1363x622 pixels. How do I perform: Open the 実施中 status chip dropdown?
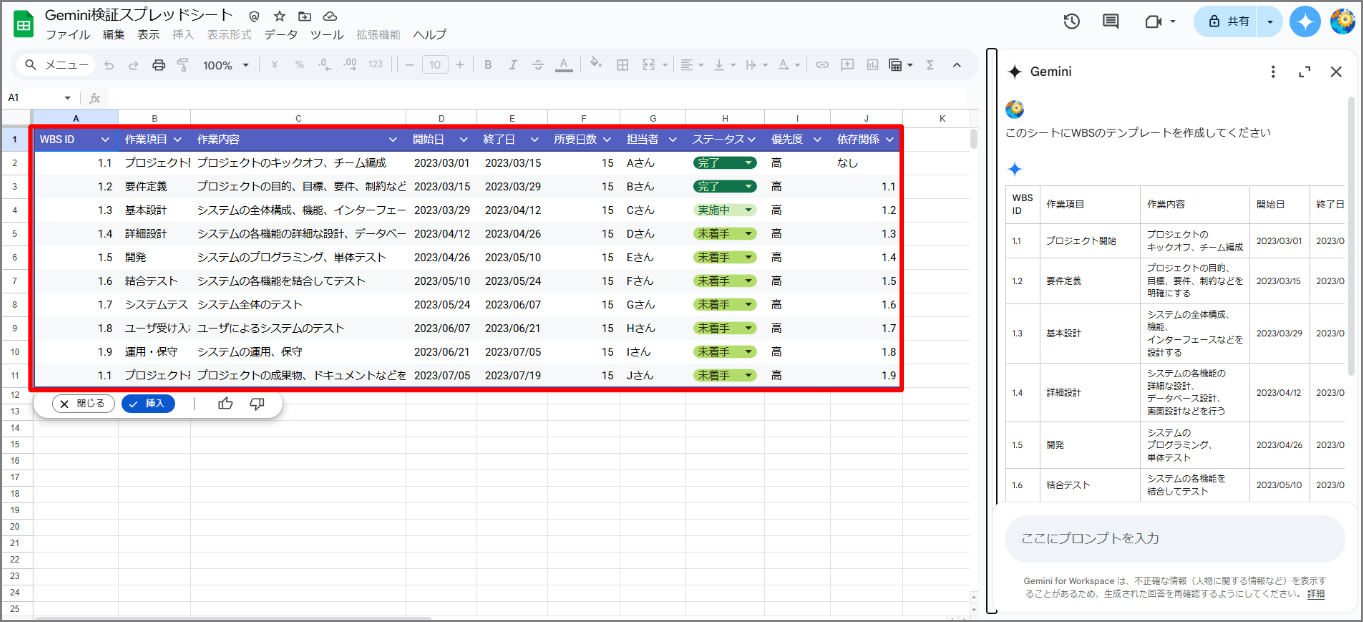[748, 211]
